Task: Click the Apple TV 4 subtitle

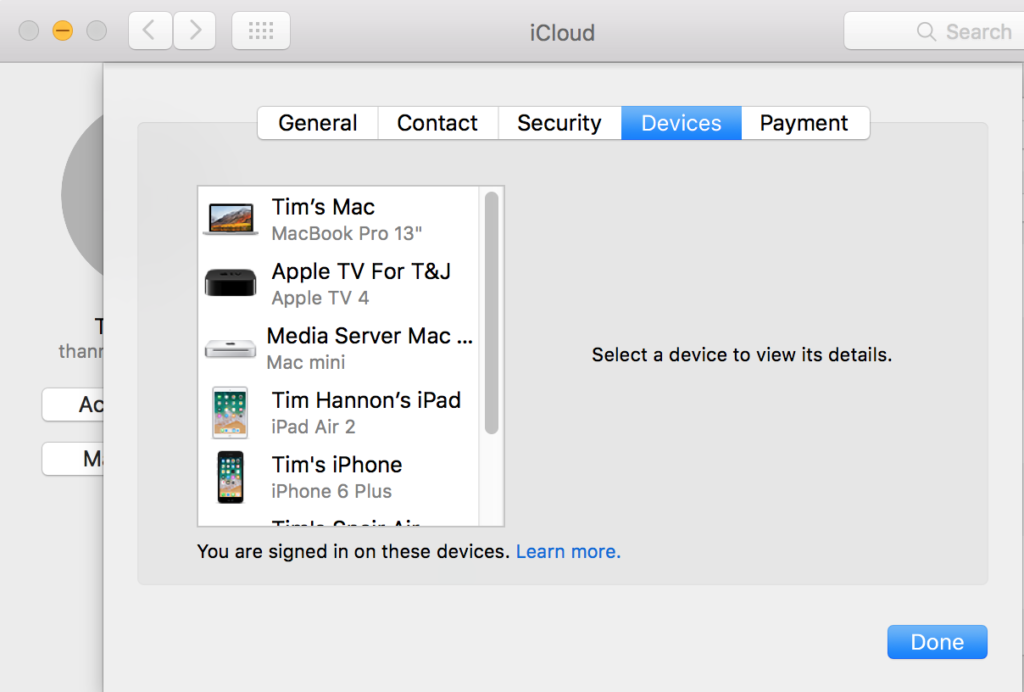Action: (320, 298)
